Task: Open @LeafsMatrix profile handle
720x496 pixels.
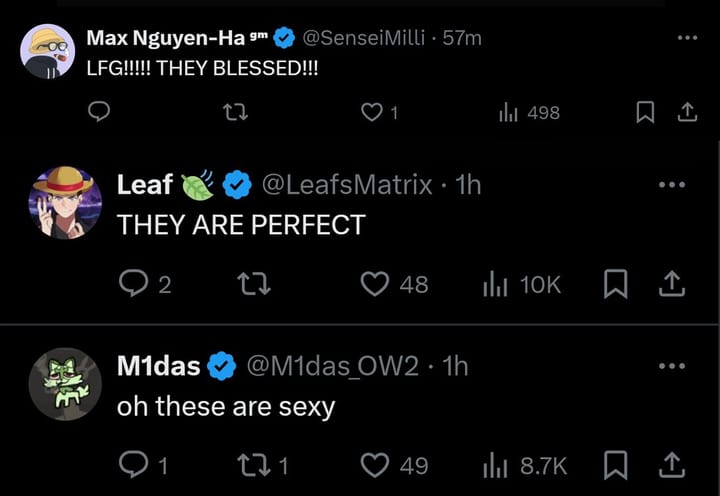Action: click(346, 185)
